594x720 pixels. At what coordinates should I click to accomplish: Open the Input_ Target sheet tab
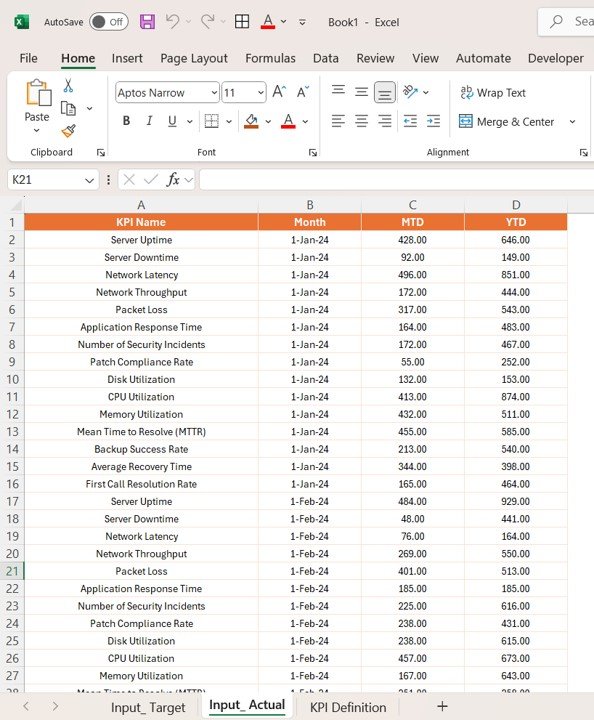[x=148, y=707]
